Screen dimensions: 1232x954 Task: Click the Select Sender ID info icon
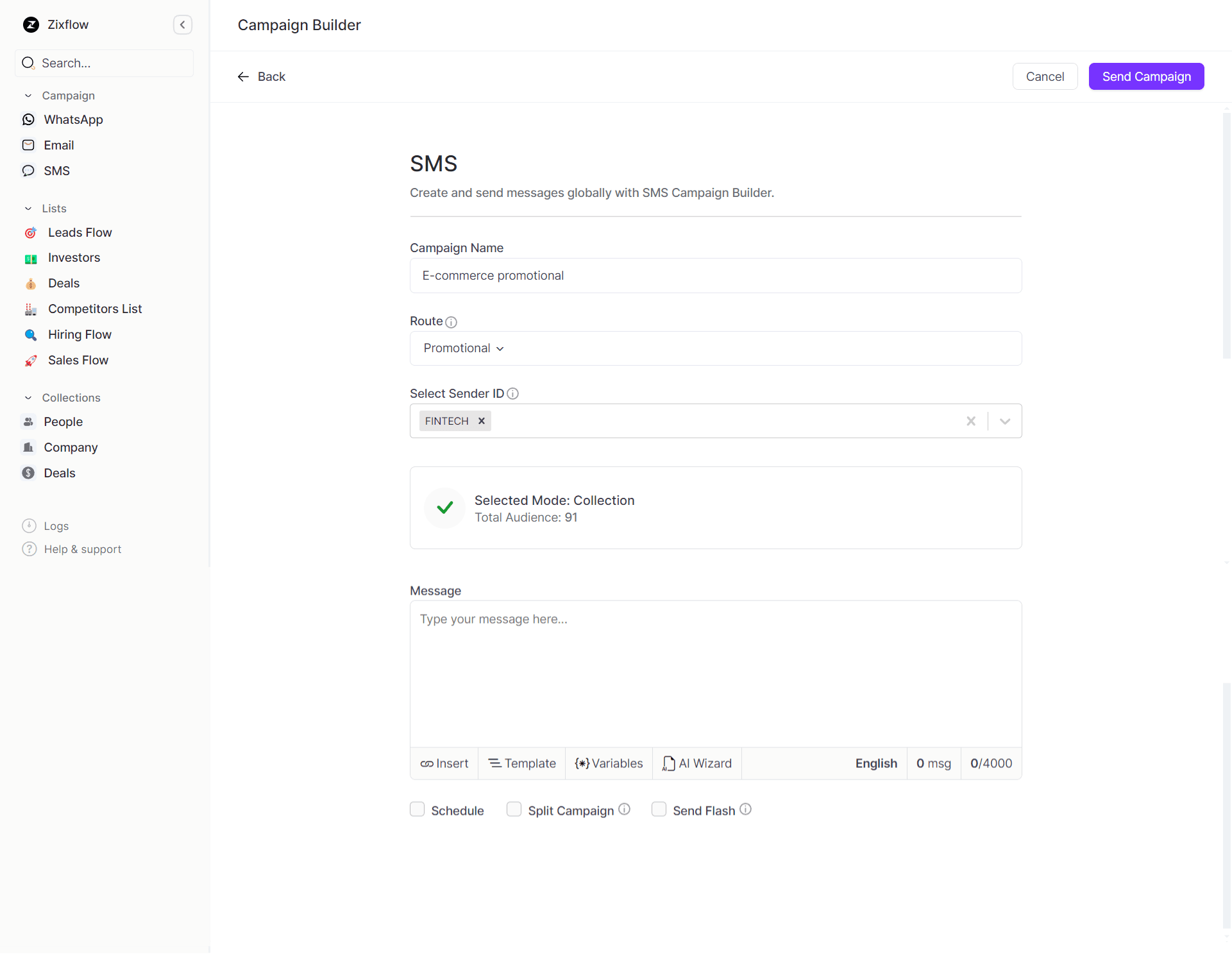(x=512, y=394)
